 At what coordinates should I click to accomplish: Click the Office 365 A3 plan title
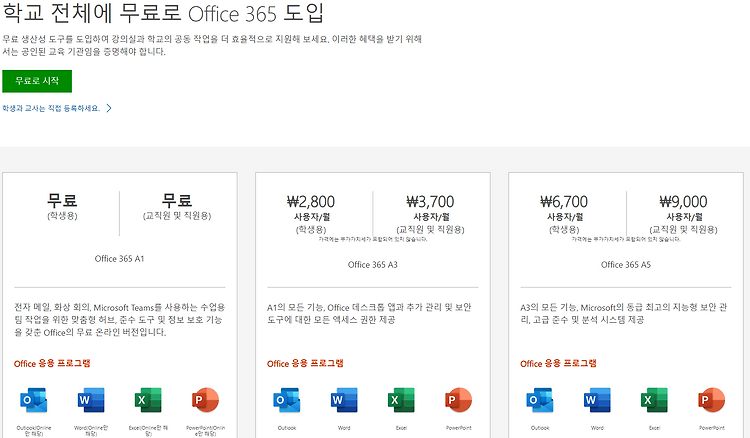pos(373,264)
